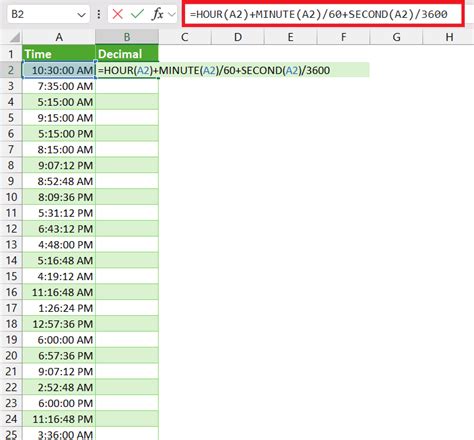
Task: Cancel the formula entry with the X icon
Action: point(117,14)
